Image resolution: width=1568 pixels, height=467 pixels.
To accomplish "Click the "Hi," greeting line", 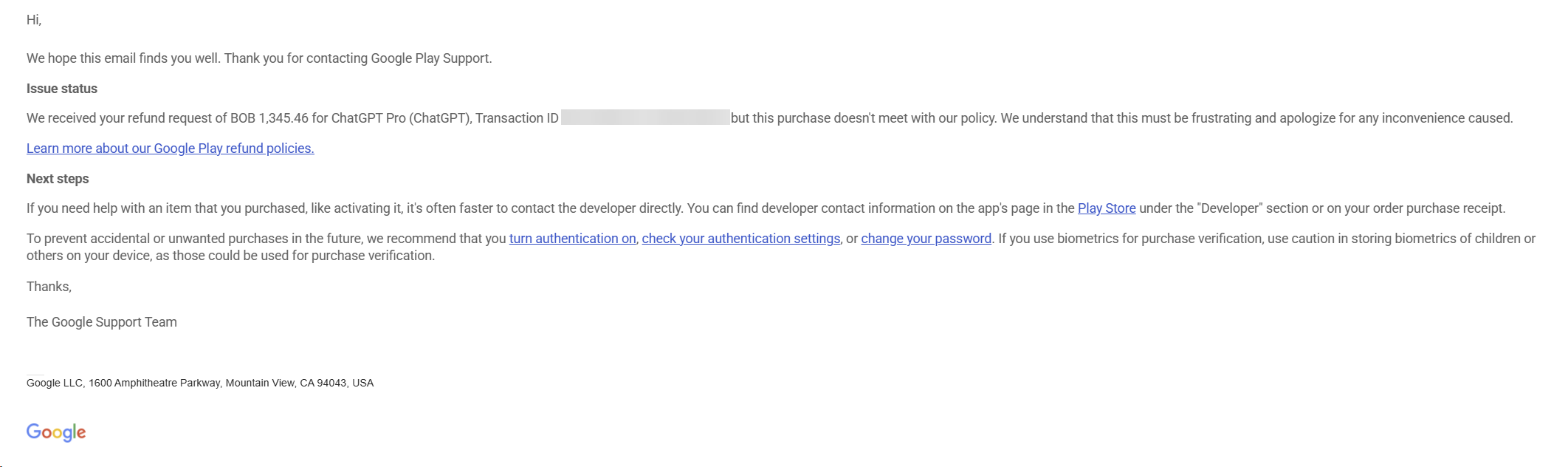I will point(34,20).
